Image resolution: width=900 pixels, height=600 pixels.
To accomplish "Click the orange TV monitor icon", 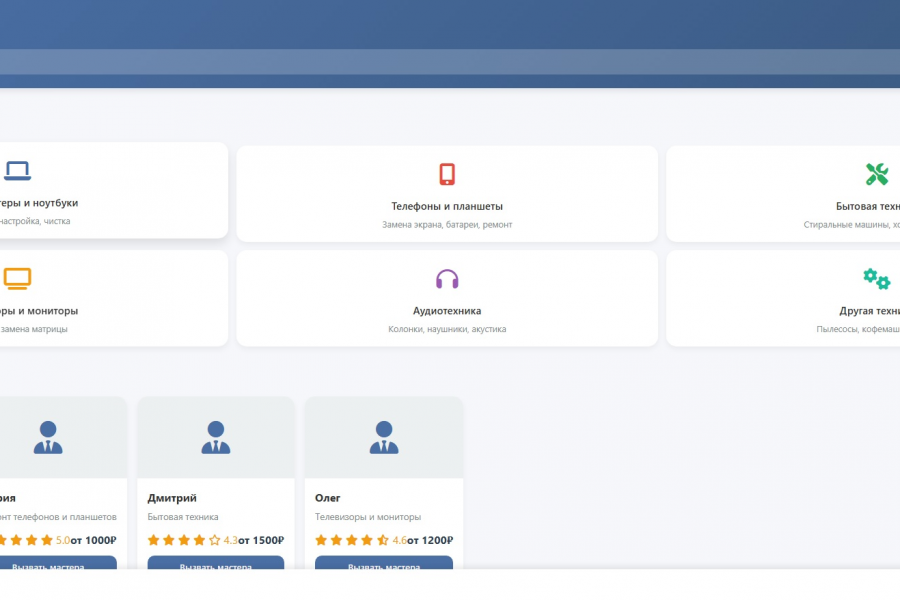I will click(x=18, y=278).
